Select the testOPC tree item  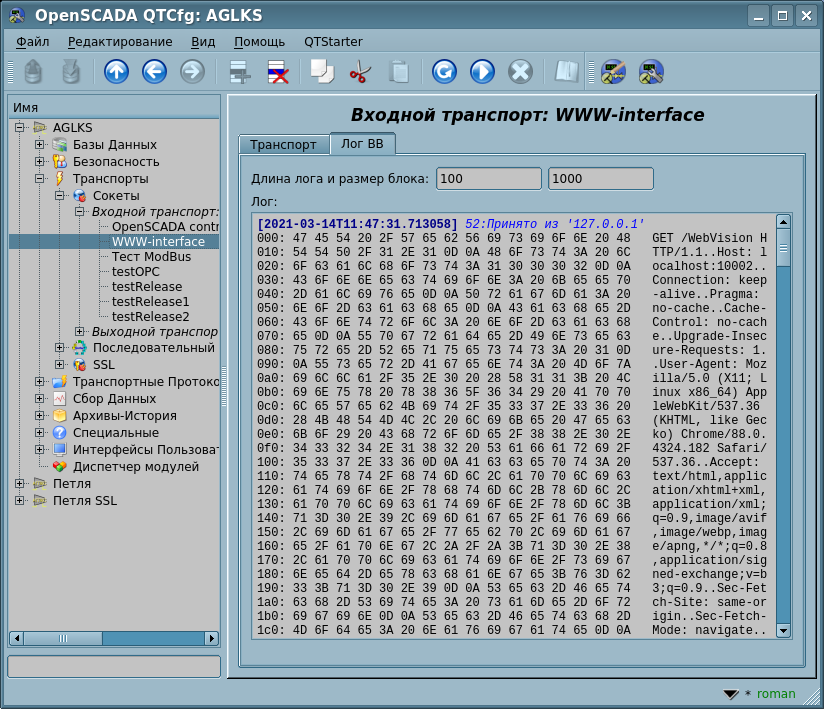136,271
